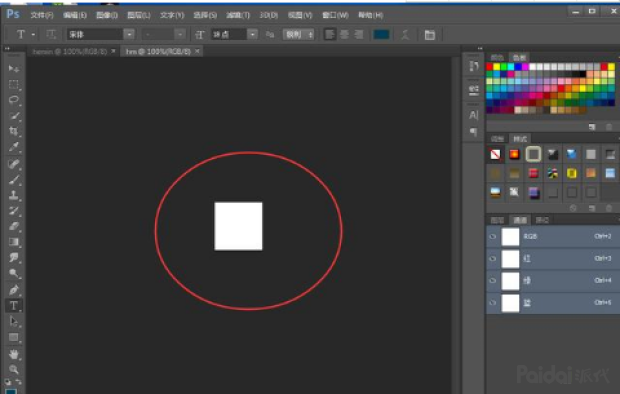This screenshot has width=620, height=394.
Task: Select the Quick Selection tool
Action: pos(13,116)
